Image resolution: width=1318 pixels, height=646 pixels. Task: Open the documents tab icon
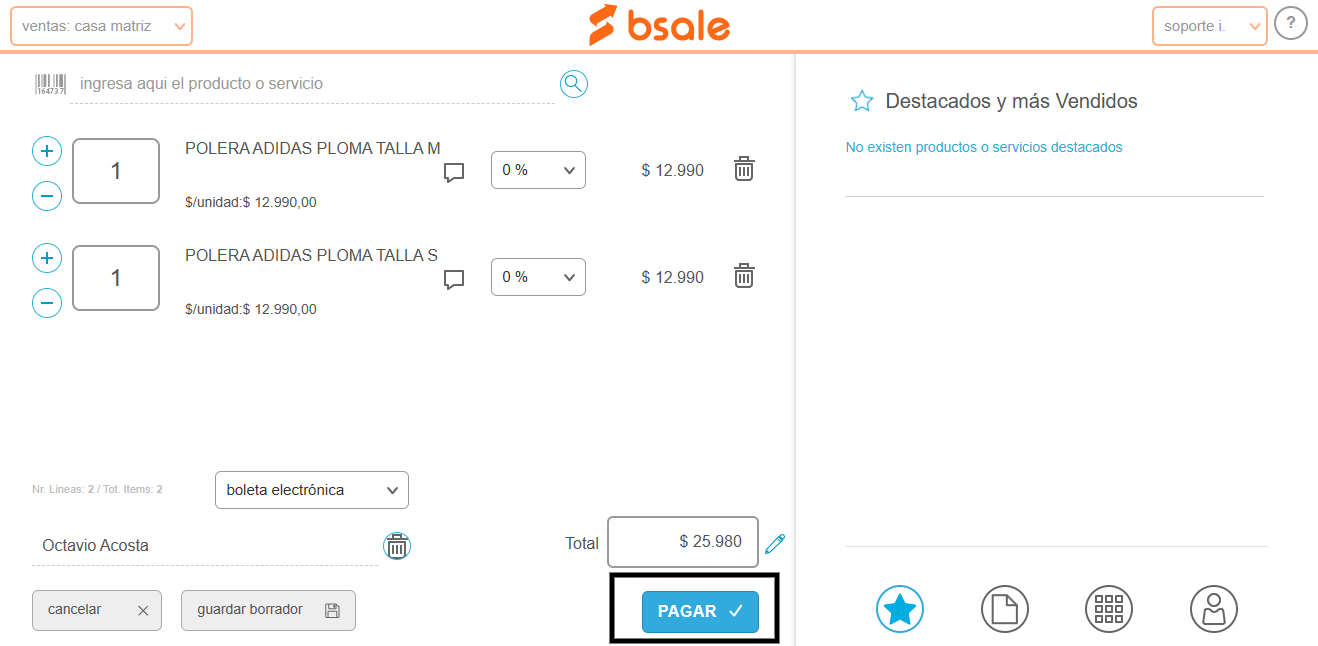click(x=1005, y=608)
